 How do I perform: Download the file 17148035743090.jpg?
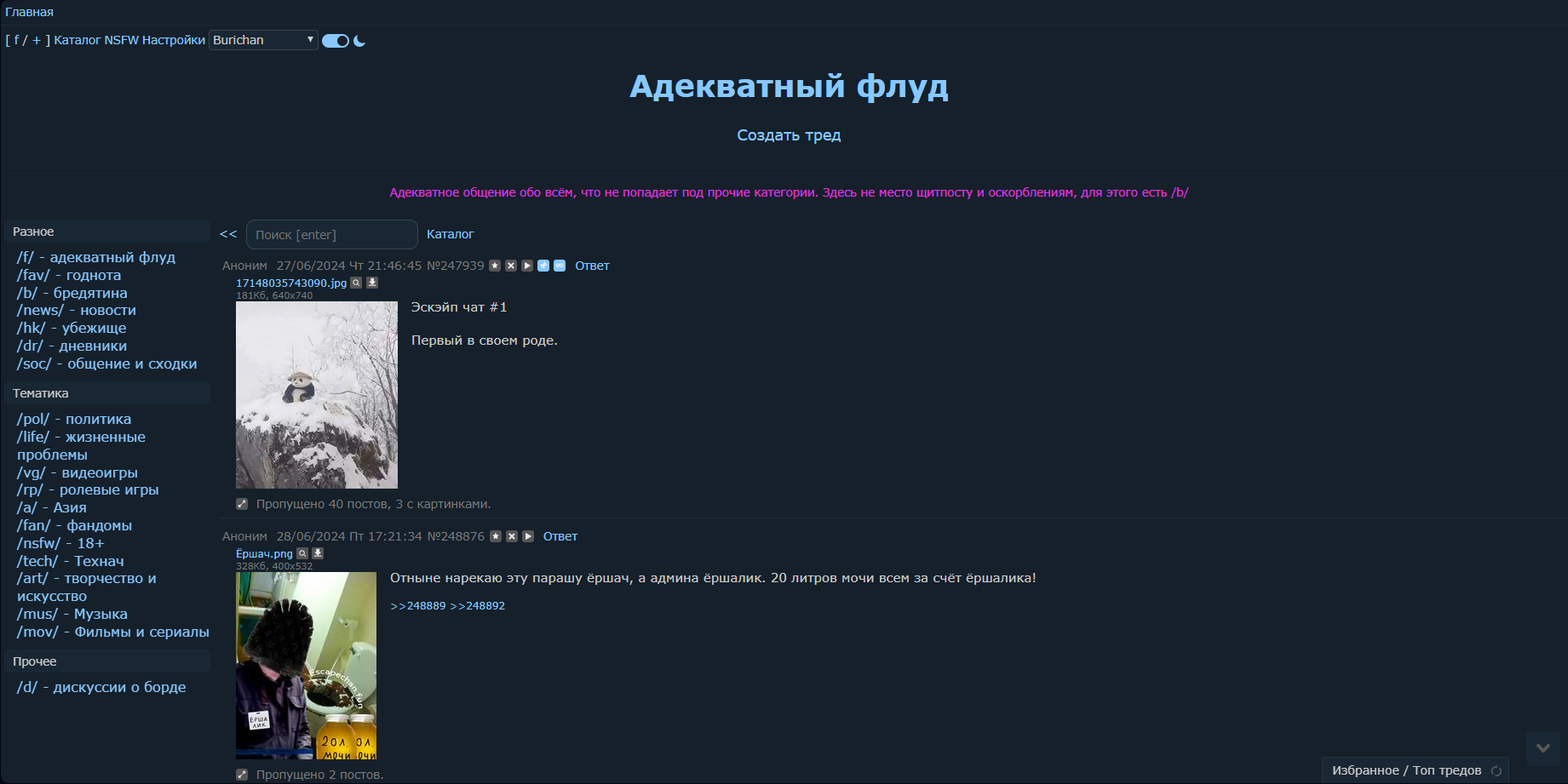pyautogui.click(x=372, y=283)
